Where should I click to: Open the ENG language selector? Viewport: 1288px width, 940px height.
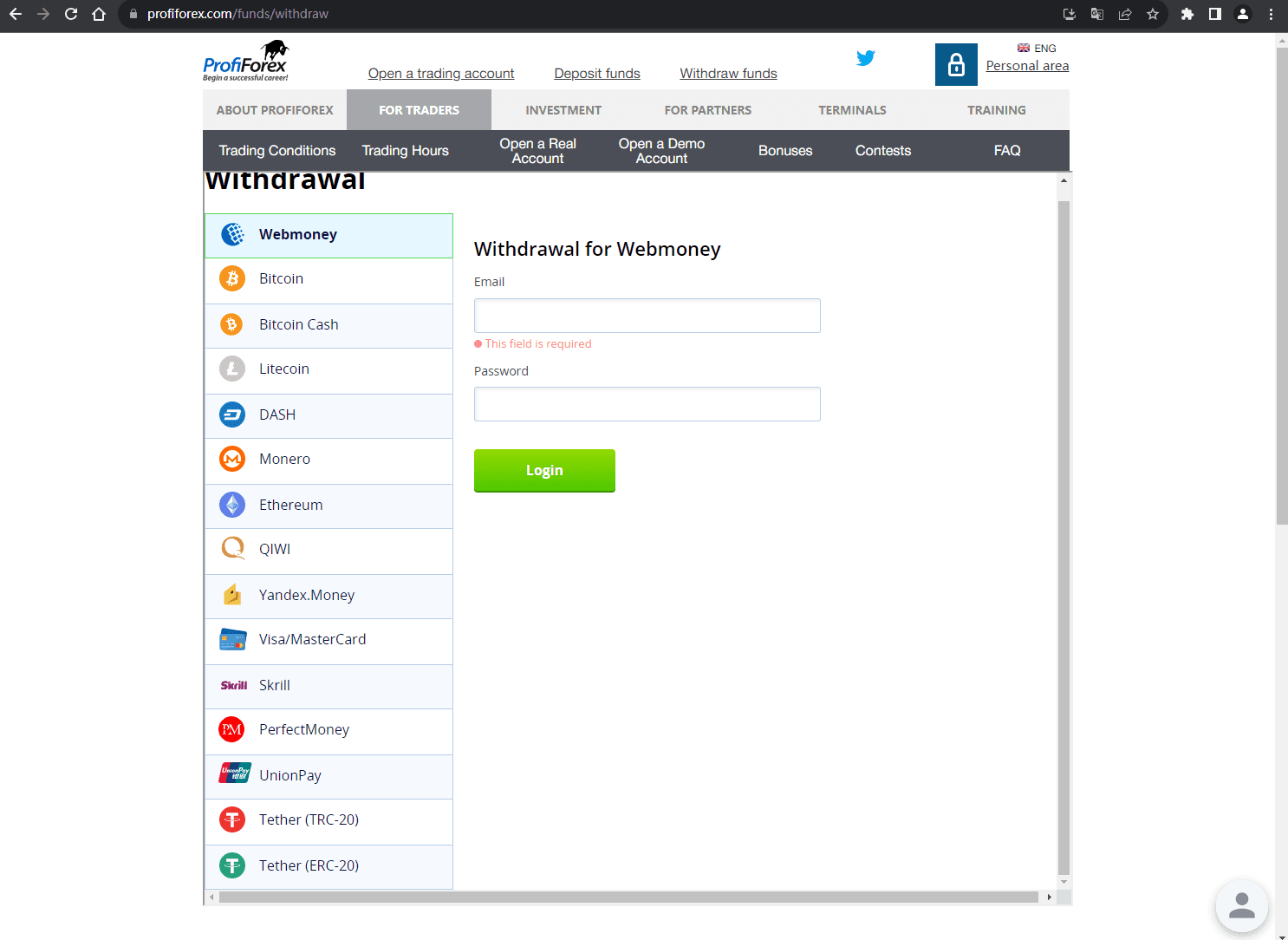[x=1037, y=49]
